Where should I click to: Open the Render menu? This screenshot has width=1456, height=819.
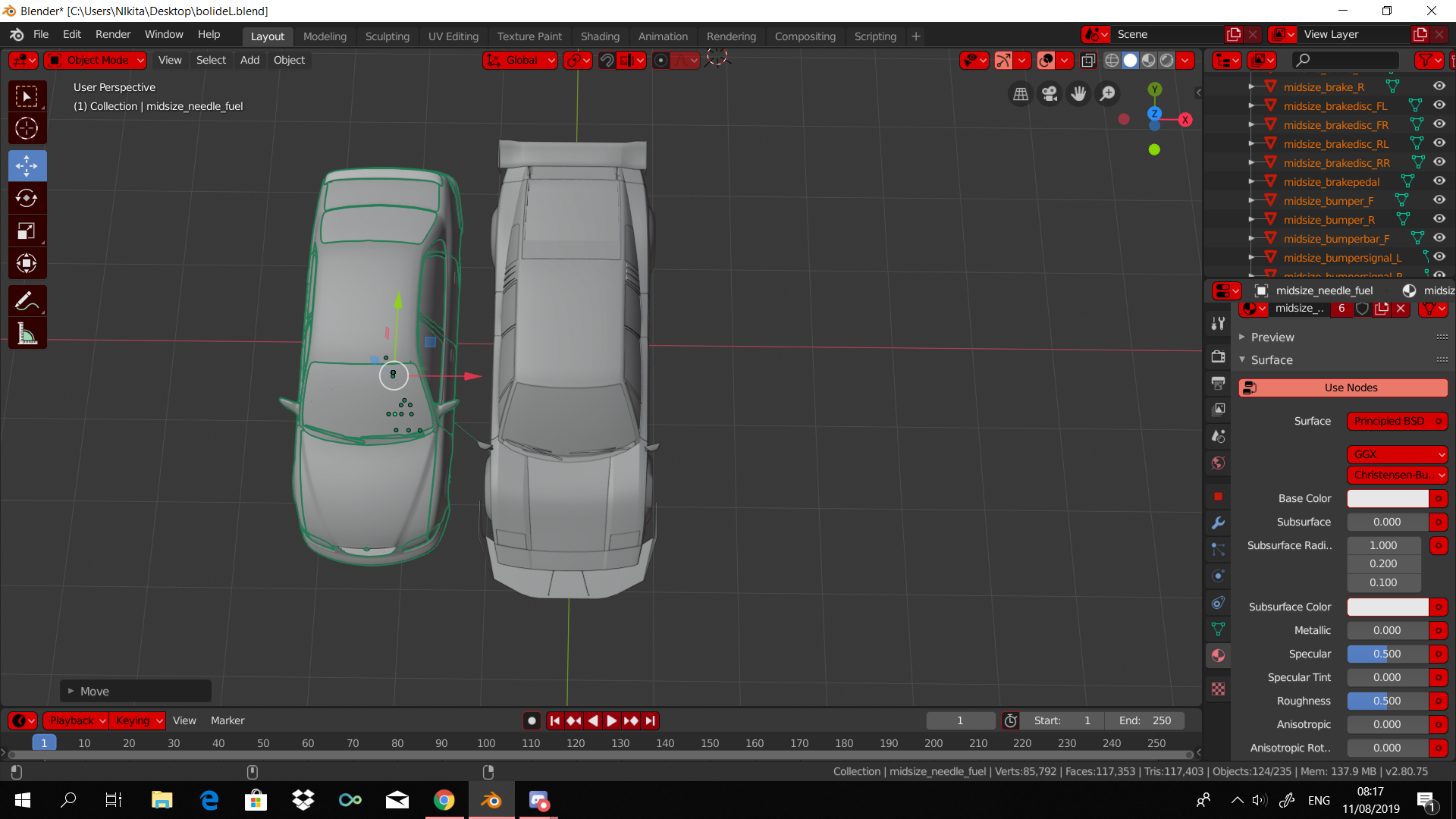(x=113, y=34)
